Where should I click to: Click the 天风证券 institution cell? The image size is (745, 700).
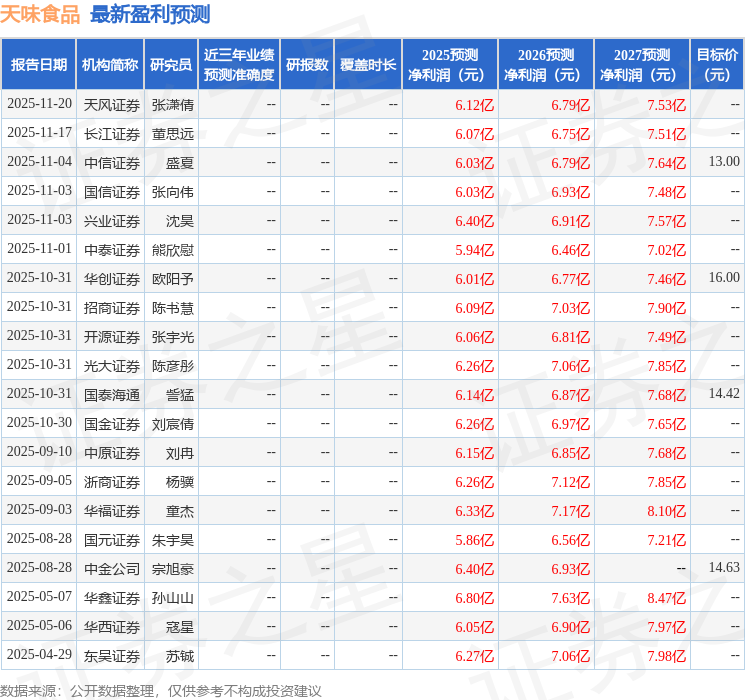point(112,105)
